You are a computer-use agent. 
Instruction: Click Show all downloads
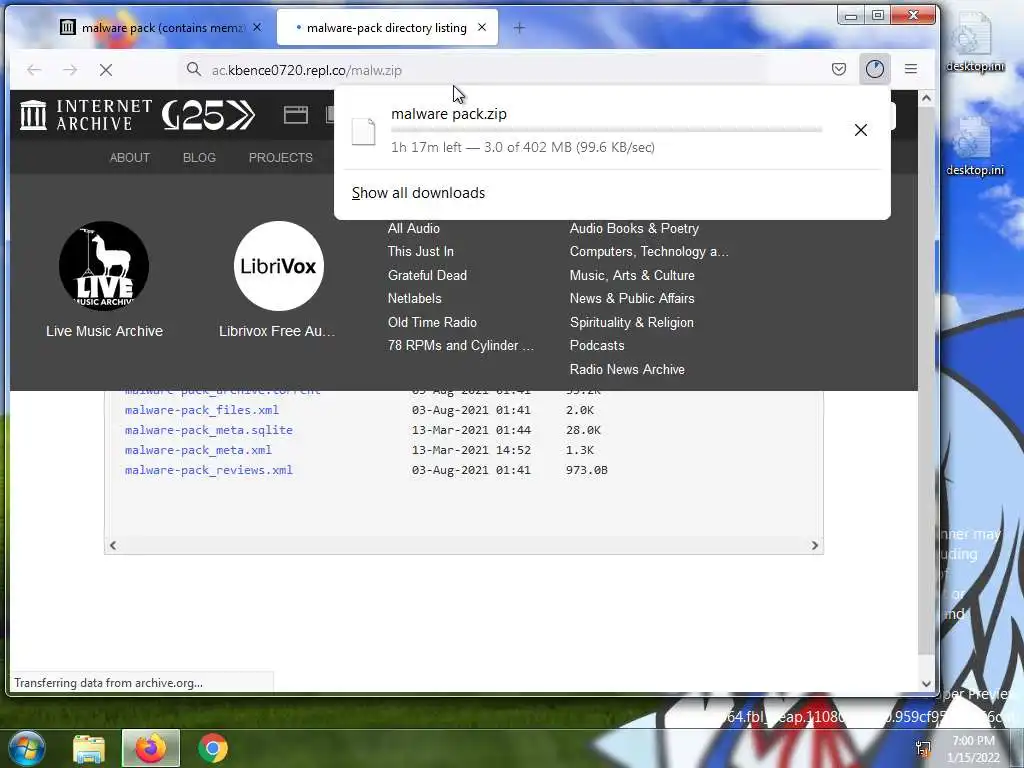[419, 193]
